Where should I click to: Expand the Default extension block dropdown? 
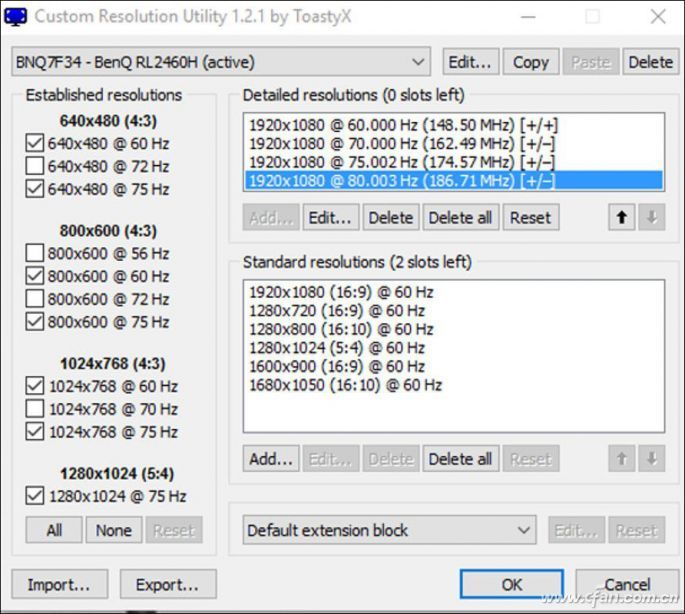(x=389, y=530)
